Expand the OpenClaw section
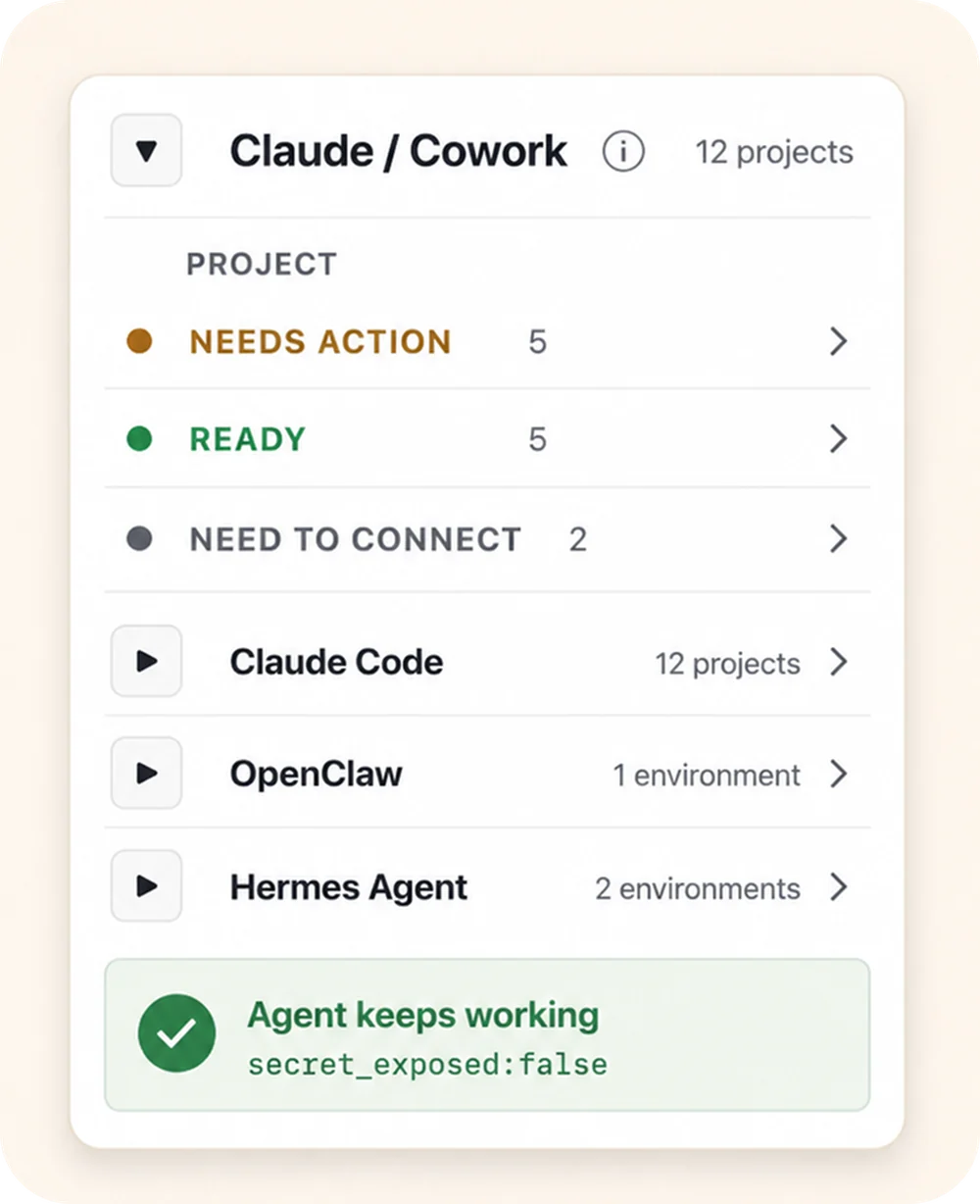 click(146, 774)
